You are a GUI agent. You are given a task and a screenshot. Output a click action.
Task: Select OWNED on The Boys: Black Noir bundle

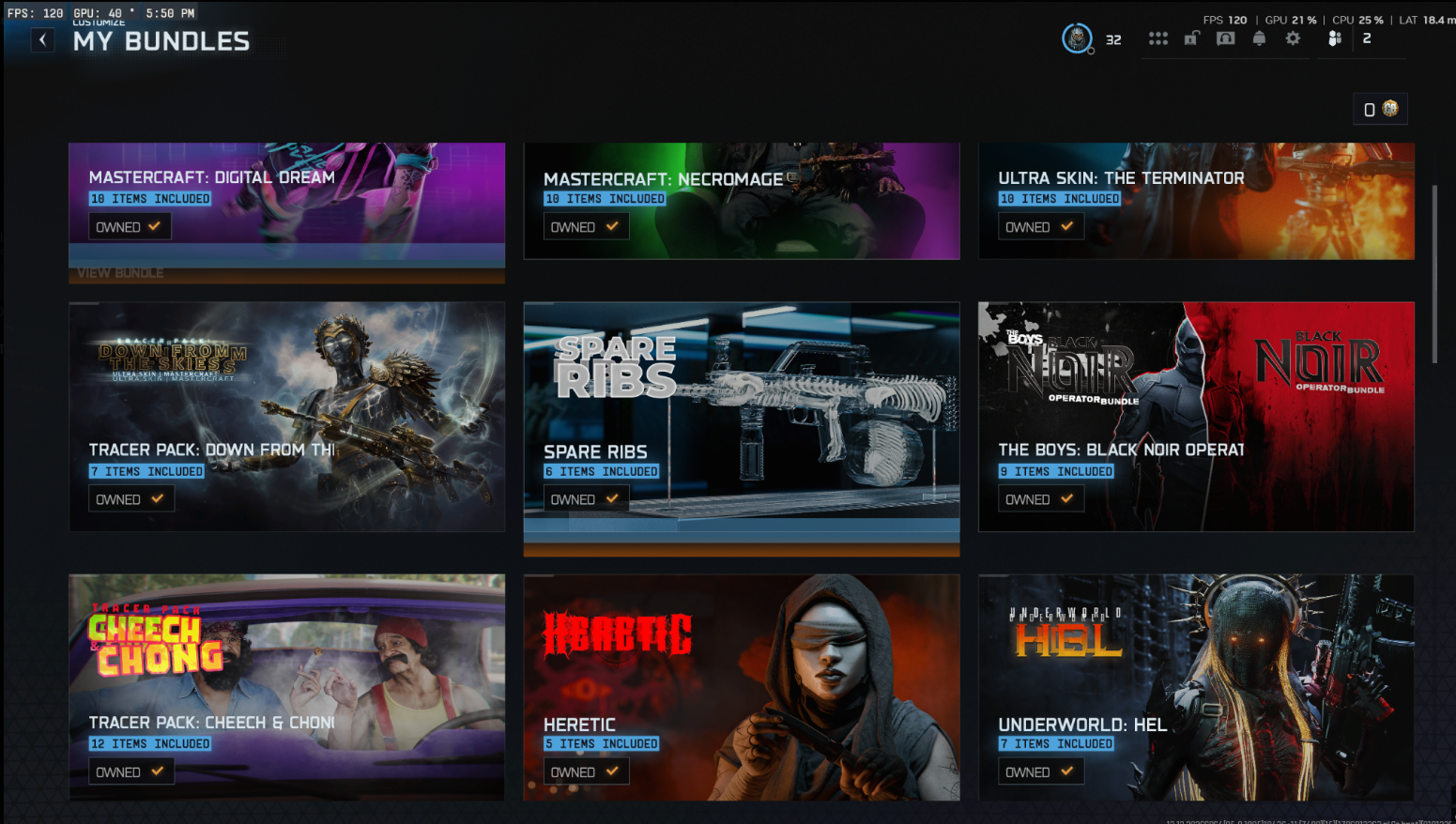1040,499
